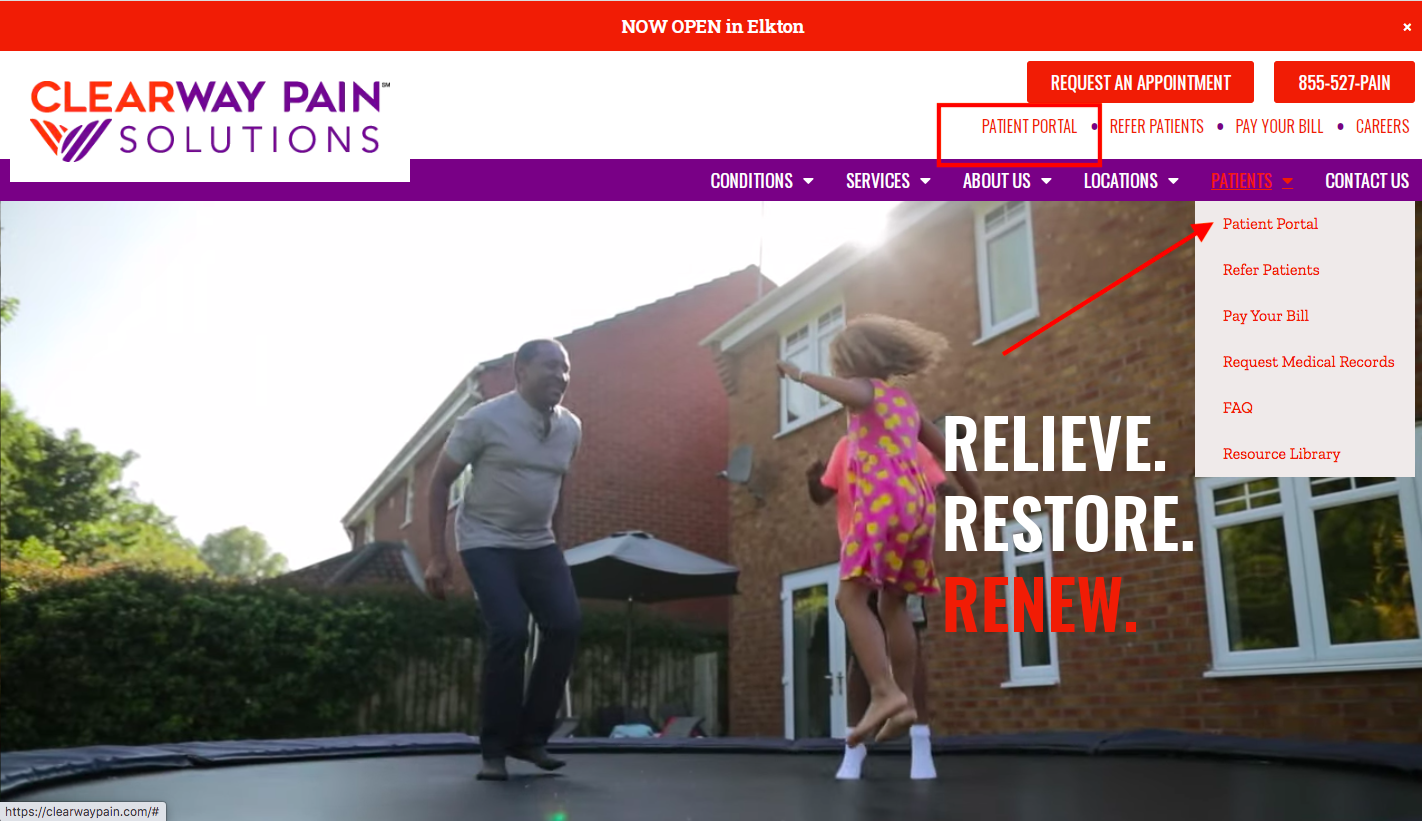
Task: Select Pay Your Bill in dropdown list
Action: pos(1266,316)
